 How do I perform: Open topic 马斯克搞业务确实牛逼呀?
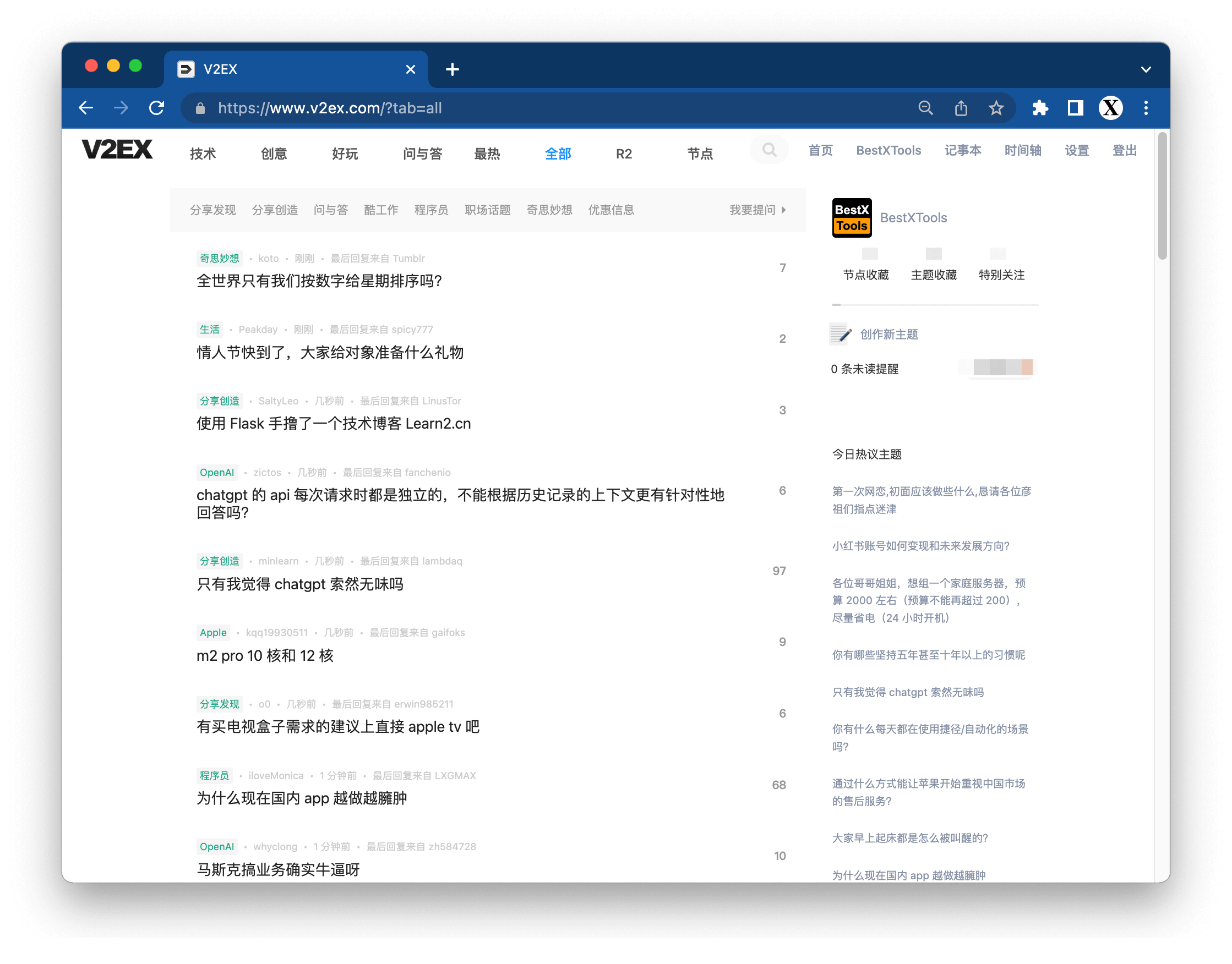tap(278, 869)
